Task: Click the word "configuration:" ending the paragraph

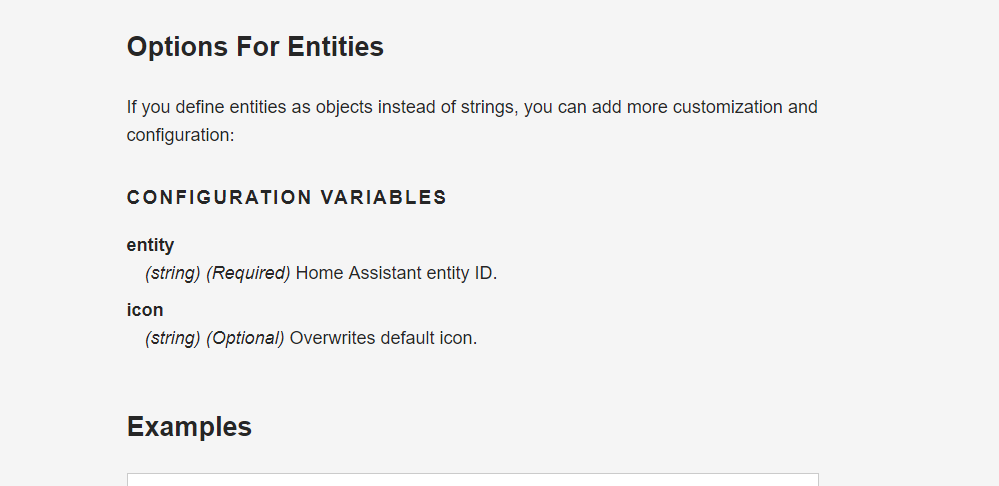Action: pyautogui.click(x=180, y=134)
